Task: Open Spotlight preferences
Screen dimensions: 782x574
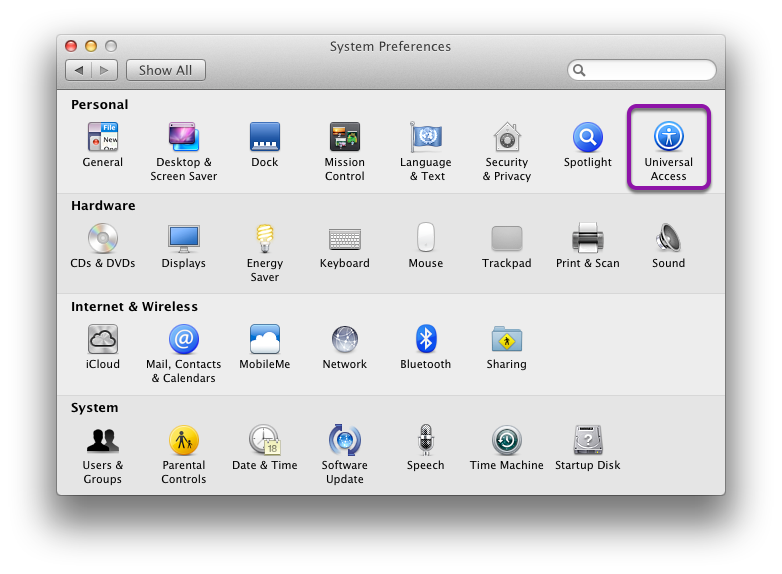Action: [587, 145]
